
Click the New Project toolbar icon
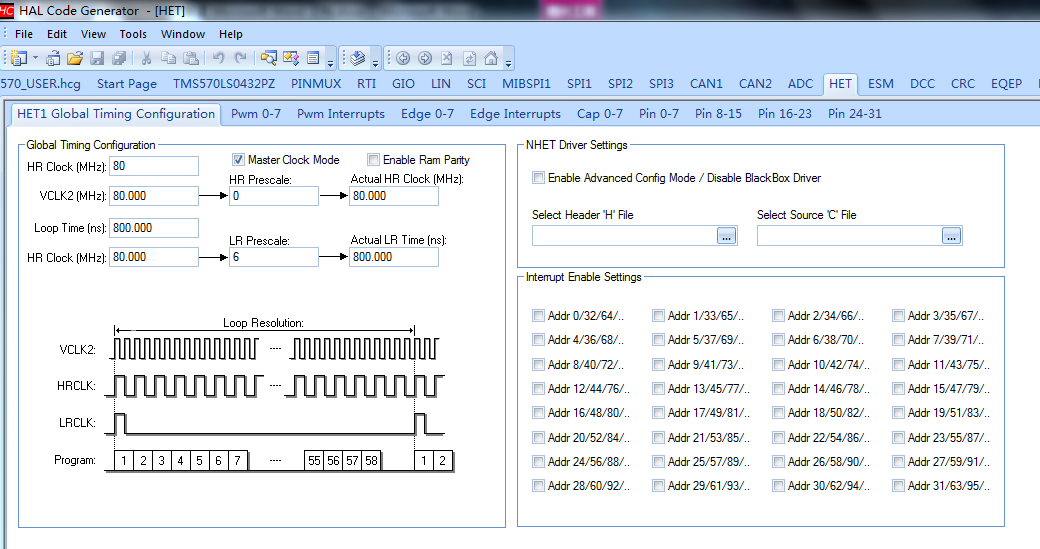click(19, 58)
